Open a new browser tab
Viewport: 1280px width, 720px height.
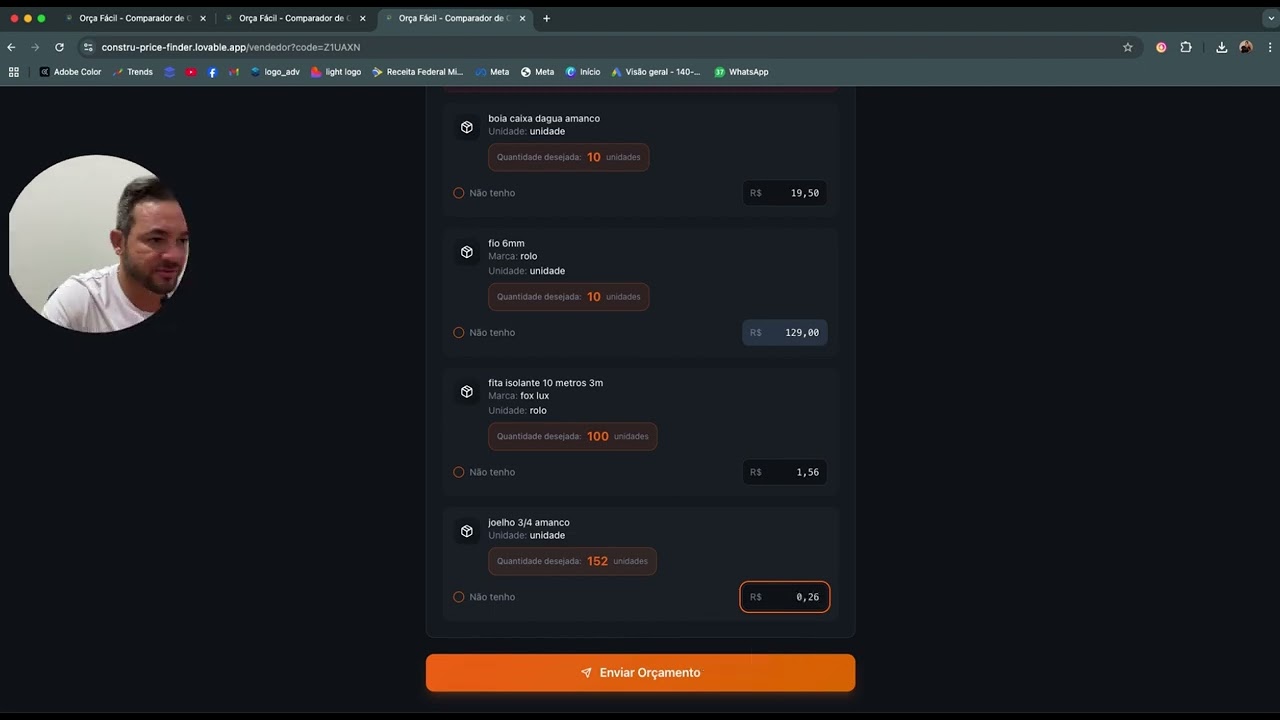[x=546, y=18]
